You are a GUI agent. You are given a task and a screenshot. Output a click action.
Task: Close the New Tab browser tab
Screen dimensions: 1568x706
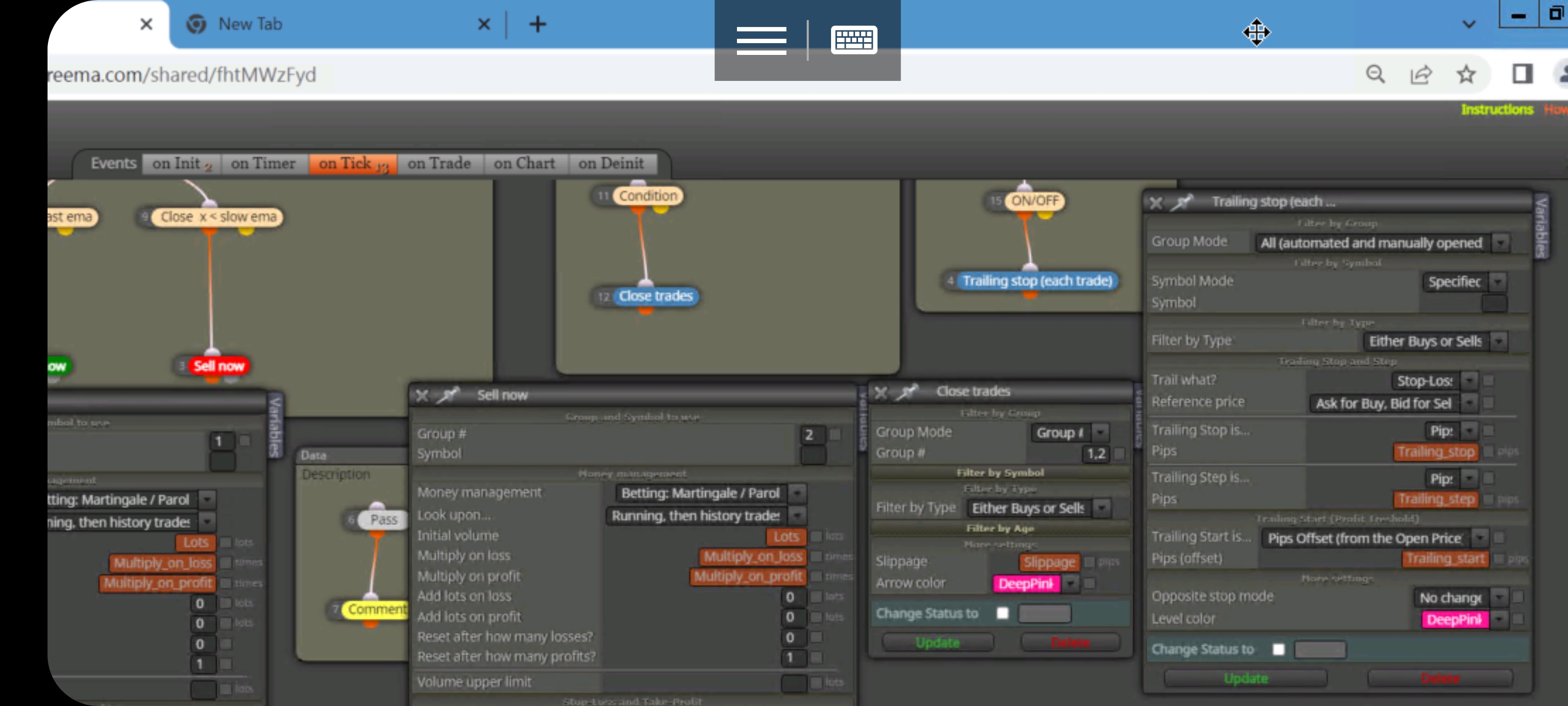[x=484, y=25]
